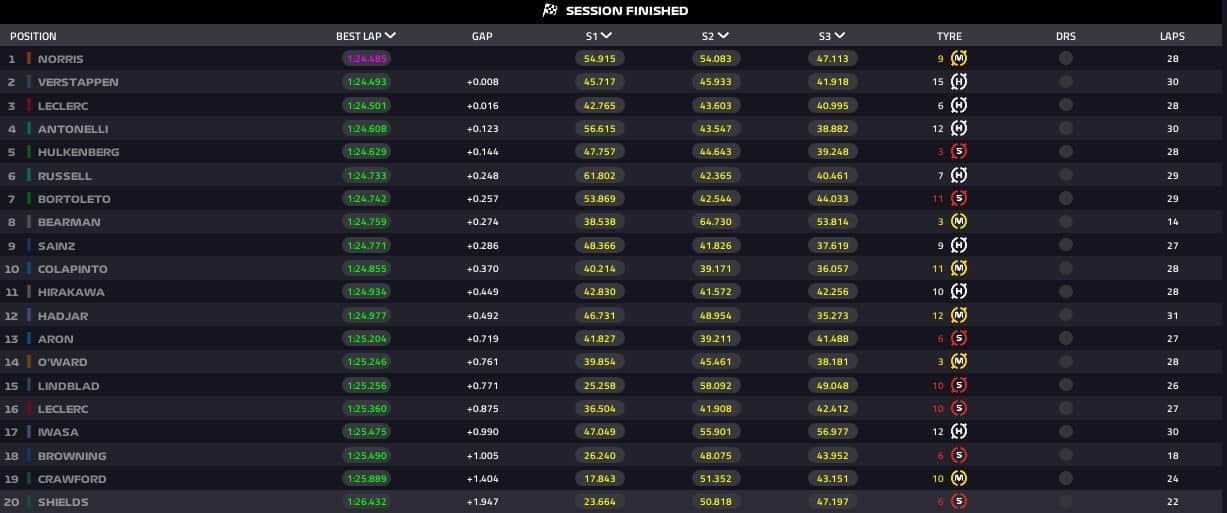Viewport: 1227px width, 513px height.
Task: Open the S1 column dropdown
Action: click(607, 35)
